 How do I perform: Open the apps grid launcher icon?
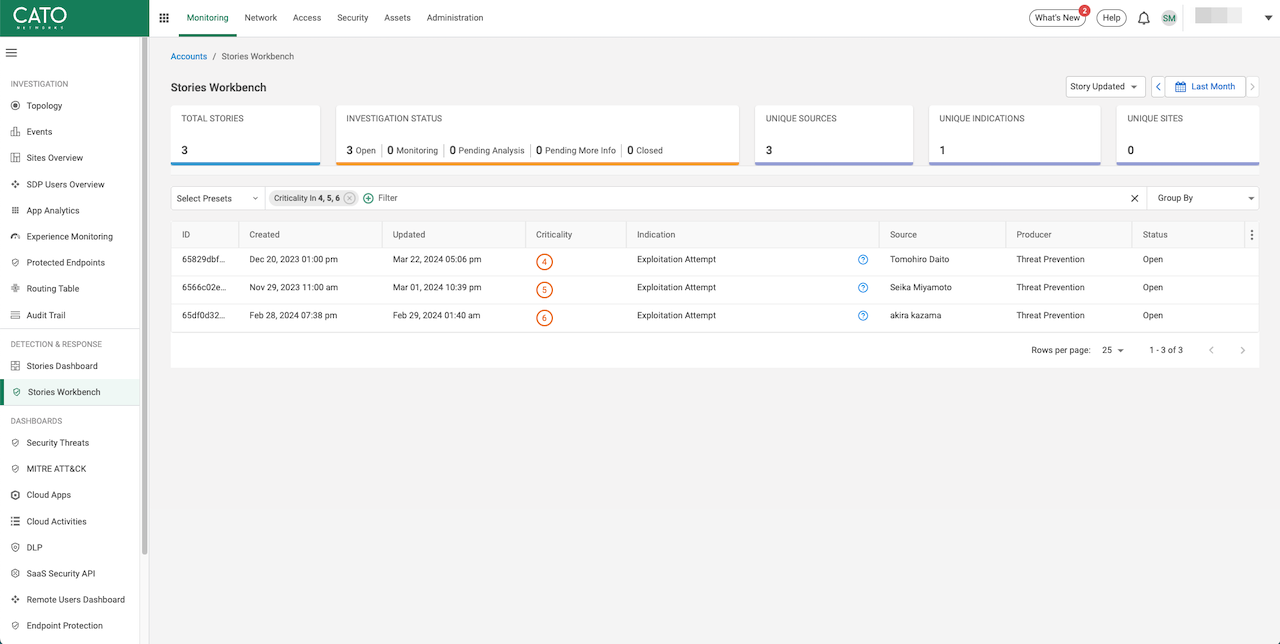(164, 18)
